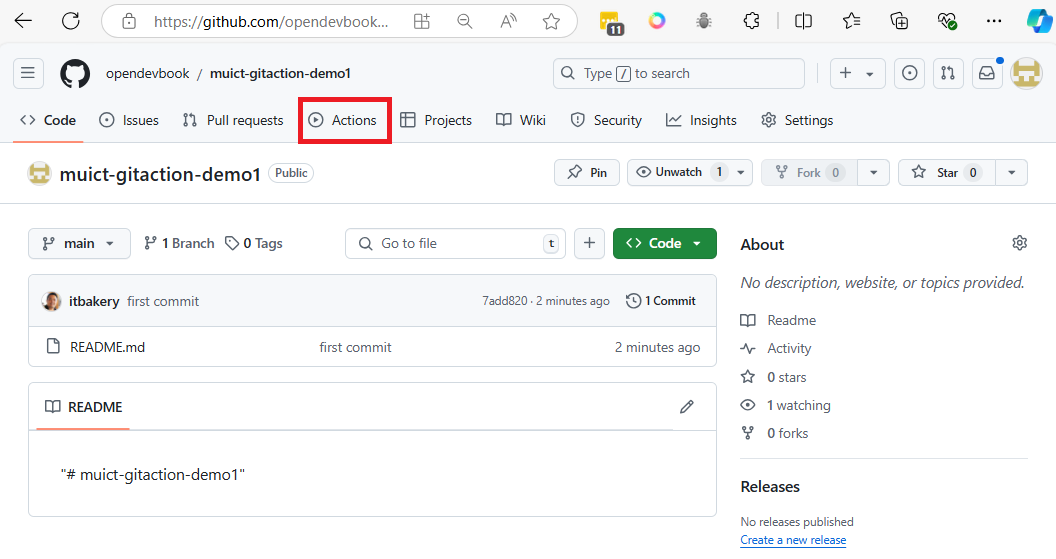Screen dimensions: 1056x559
Task: Open GitHub global navigation hamburger menu
Action: click(28, 73)
